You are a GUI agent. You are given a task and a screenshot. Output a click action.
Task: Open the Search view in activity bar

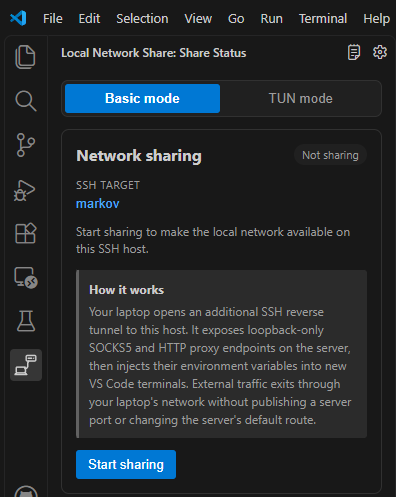click(x=26, y=101)
